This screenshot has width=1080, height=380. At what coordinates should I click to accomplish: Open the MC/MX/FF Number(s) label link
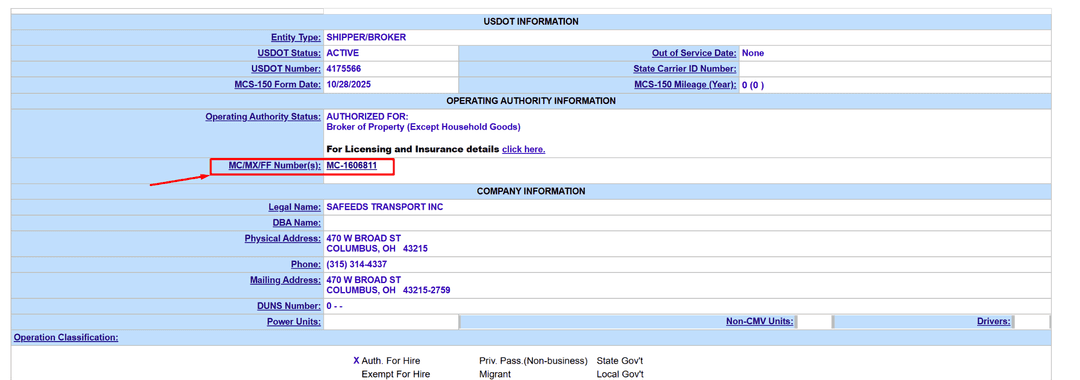(275, 165)
